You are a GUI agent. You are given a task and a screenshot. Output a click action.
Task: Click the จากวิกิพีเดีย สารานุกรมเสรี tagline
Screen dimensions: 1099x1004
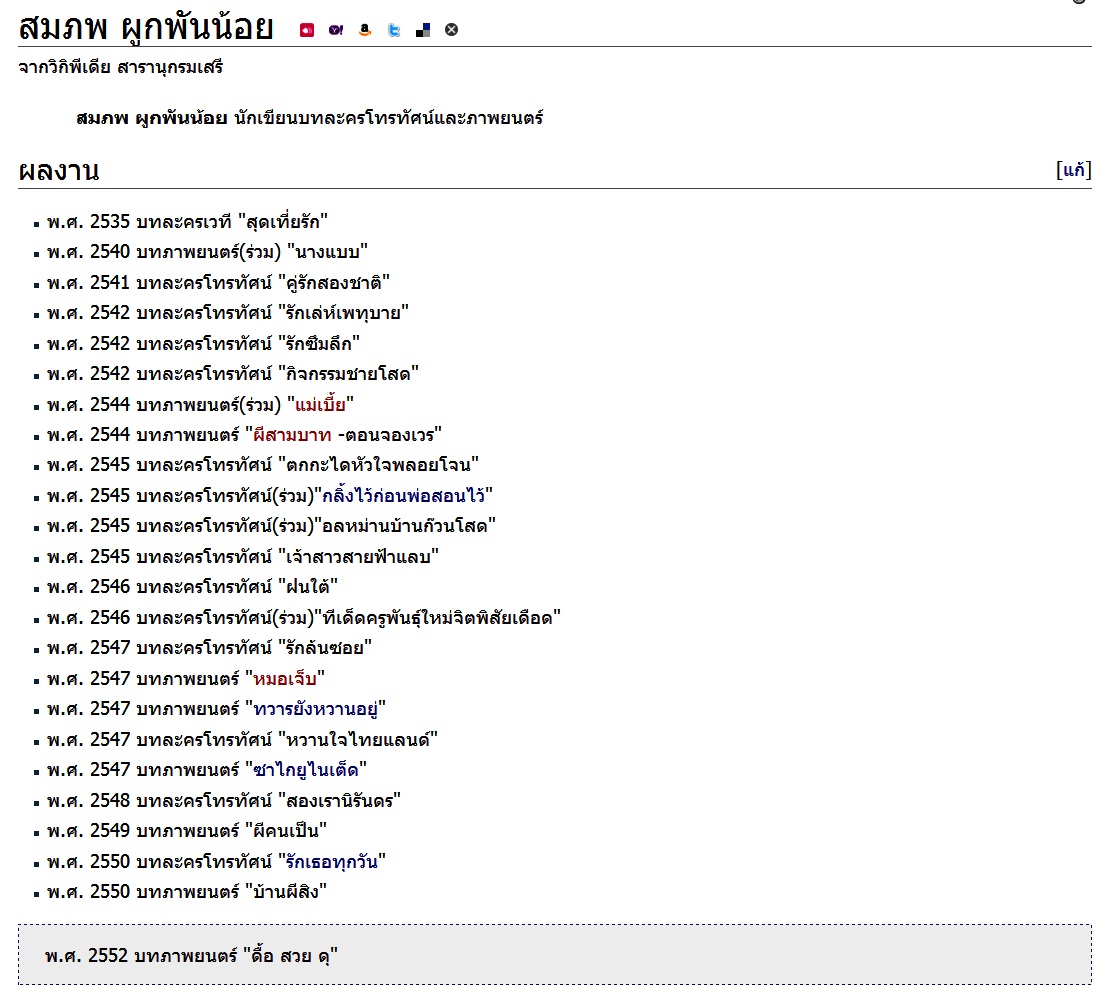click(121, 67)
